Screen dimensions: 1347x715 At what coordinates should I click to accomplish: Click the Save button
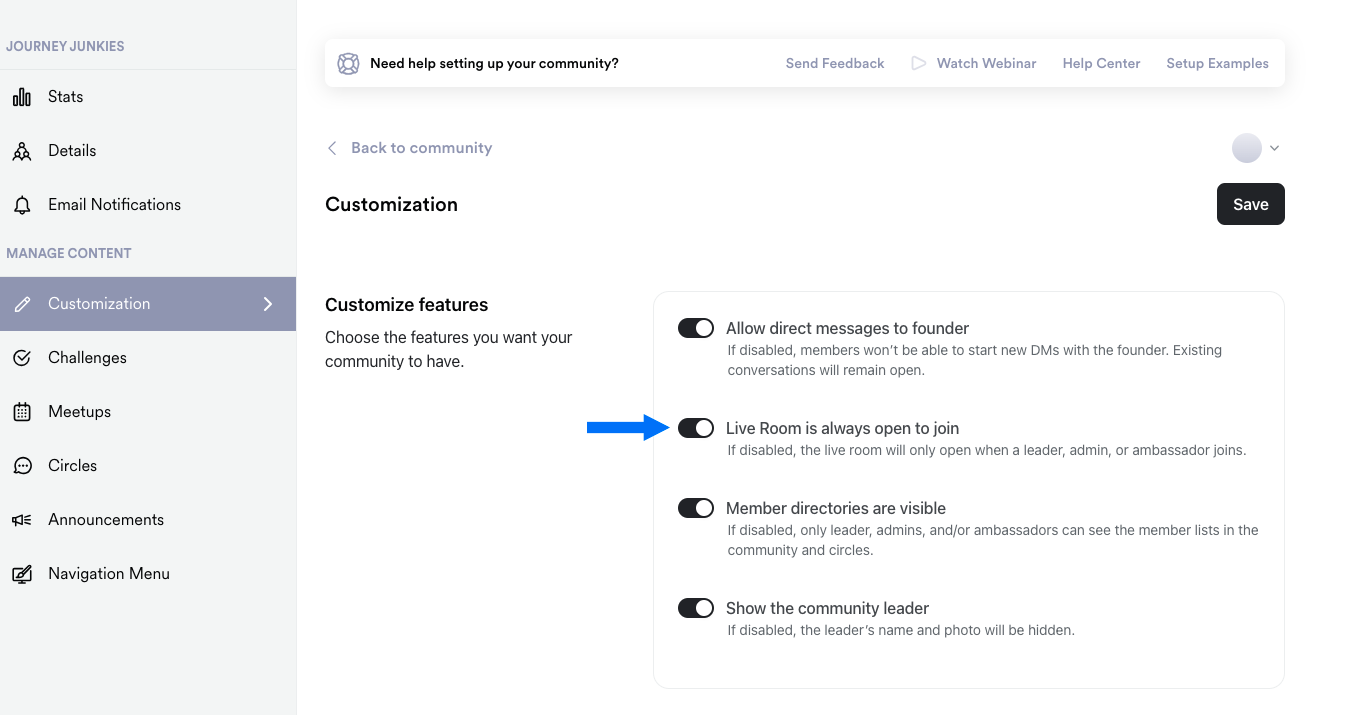click(1250, 204)
